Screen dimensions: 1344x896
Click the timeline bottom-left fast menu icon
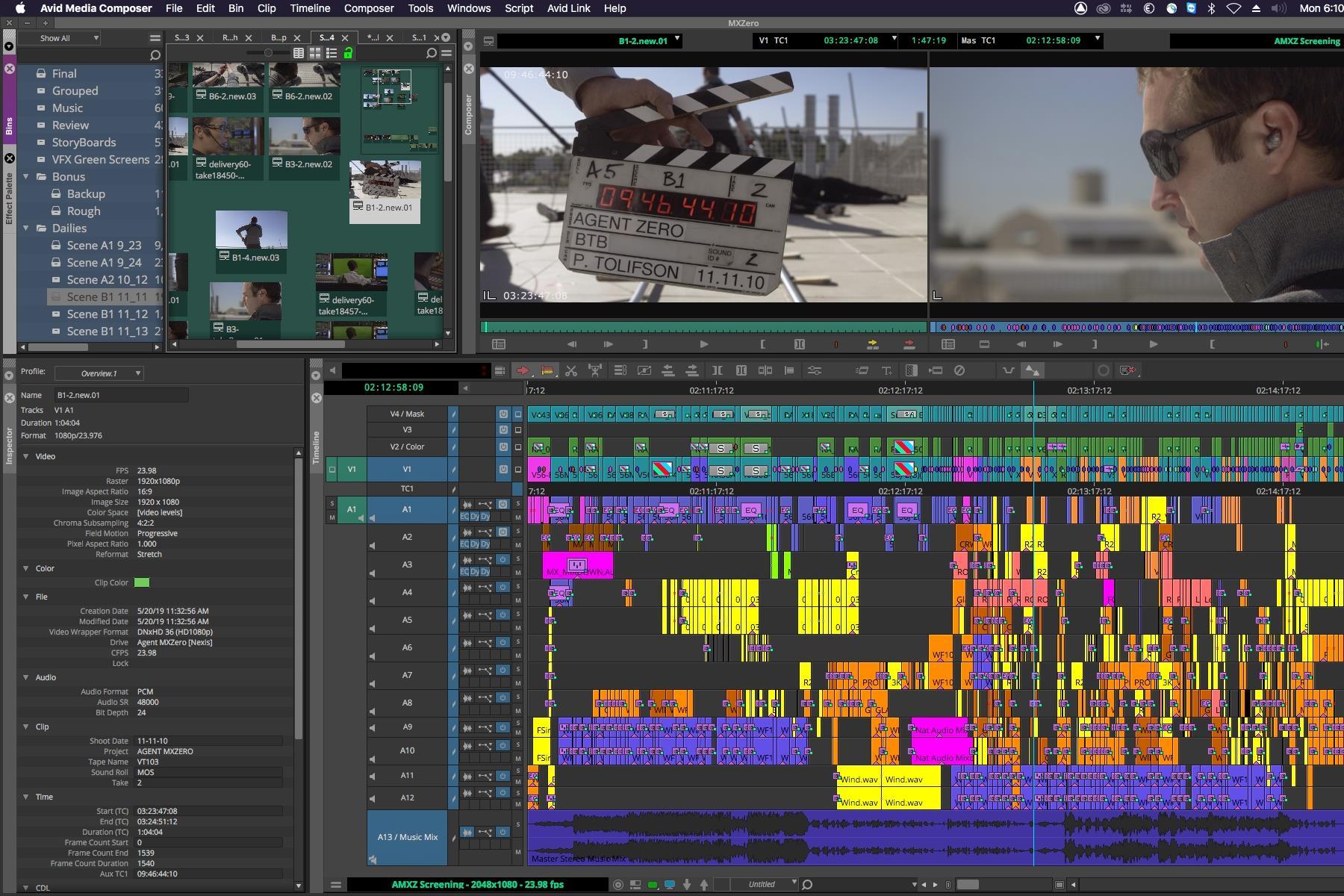335,885
